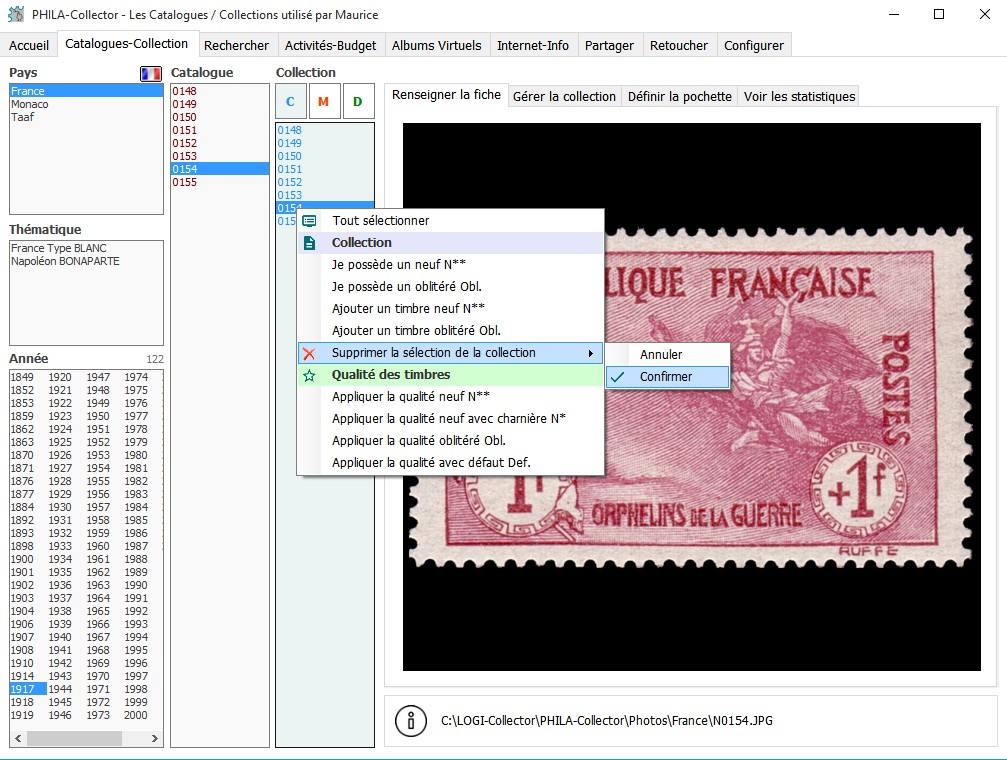The image size is (1007, 760).
Task: Select year 2000 in Année list
Action: click(x=136, y=715)
